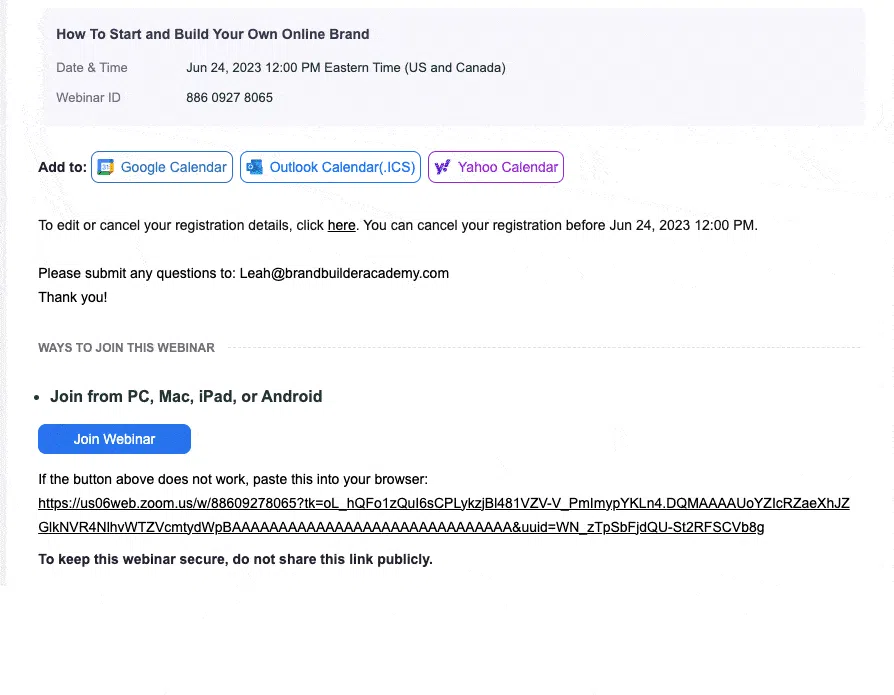Click the Date & Time field label

click(x=92, y=68)
